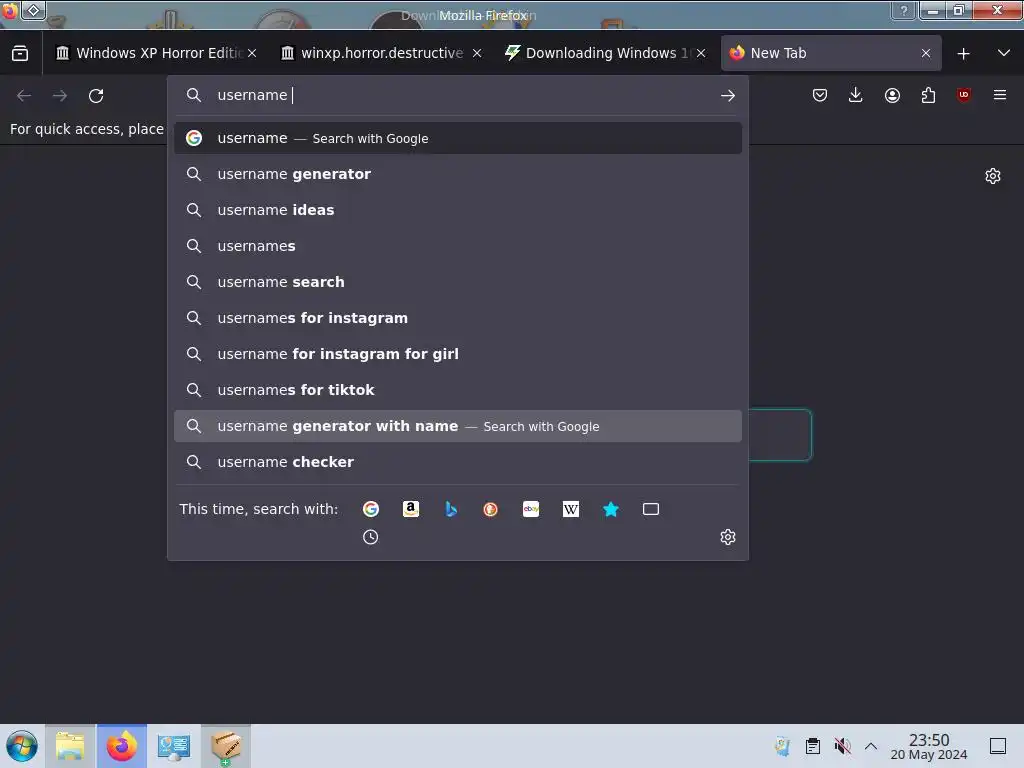The height and width of the screenshot is (768, 1024).
Task: Open the clipboard tray icon
Action: pos(812,746)
